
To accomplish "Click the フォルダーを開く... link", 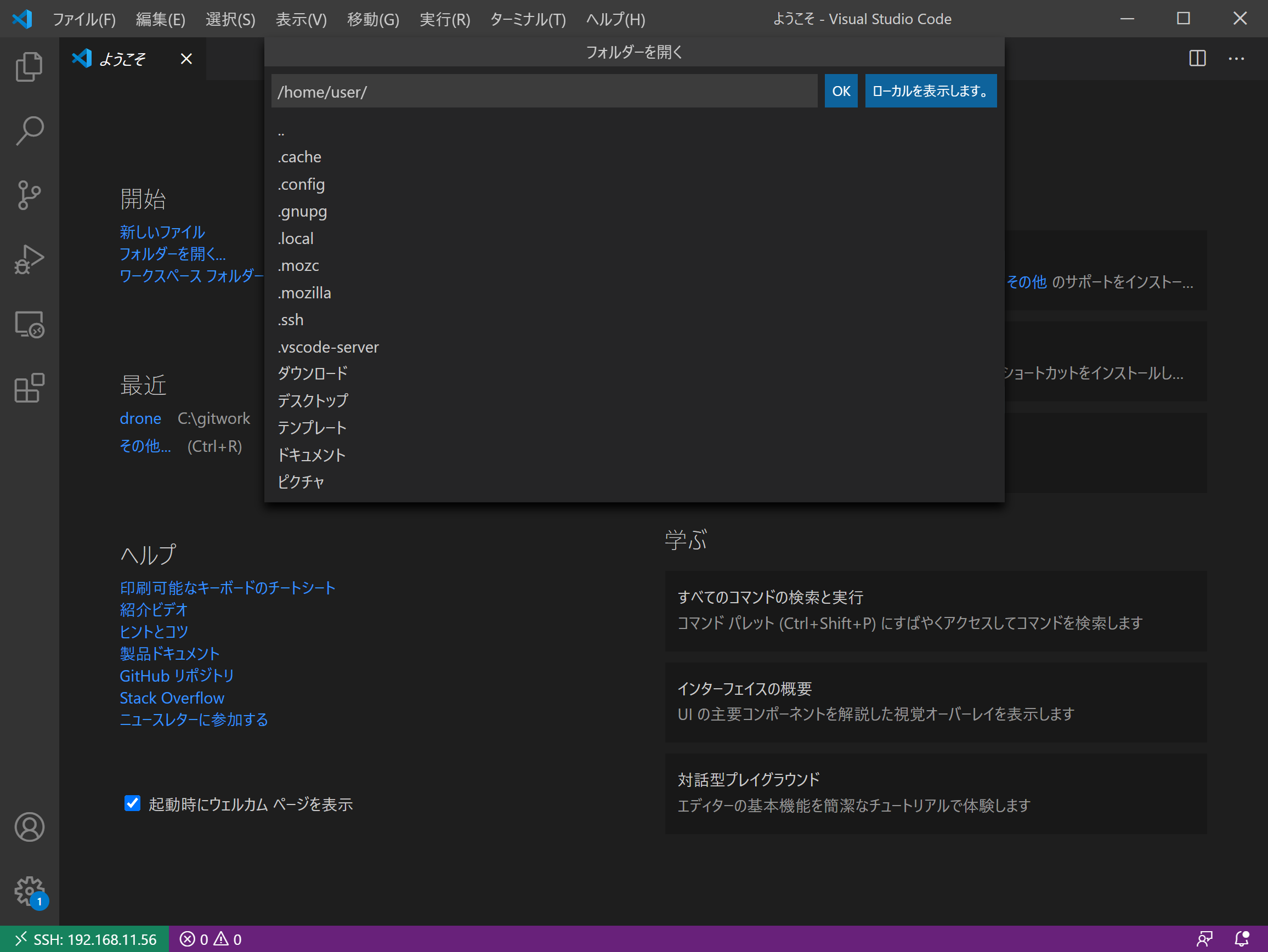I will pyautogui.click(x=173, y=254).
